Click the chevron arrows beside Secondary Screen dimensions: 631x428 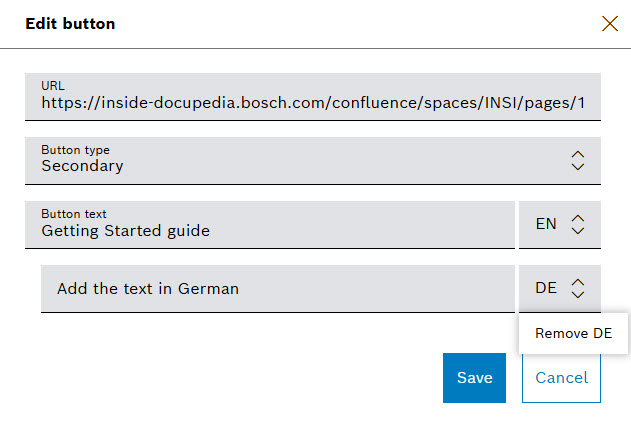(577, 160)
